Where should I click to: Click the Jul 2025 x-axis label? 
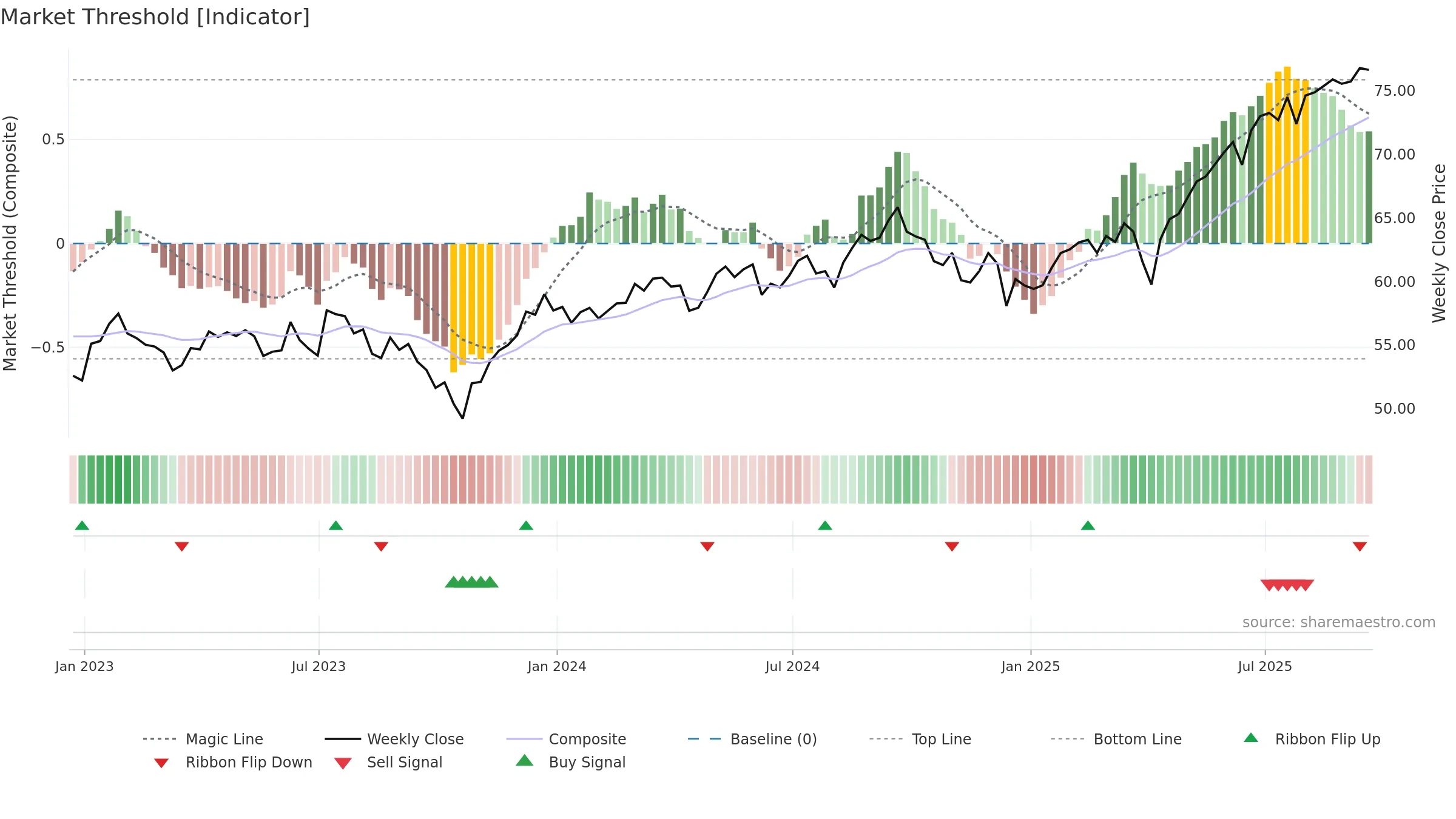(1265, 666)
